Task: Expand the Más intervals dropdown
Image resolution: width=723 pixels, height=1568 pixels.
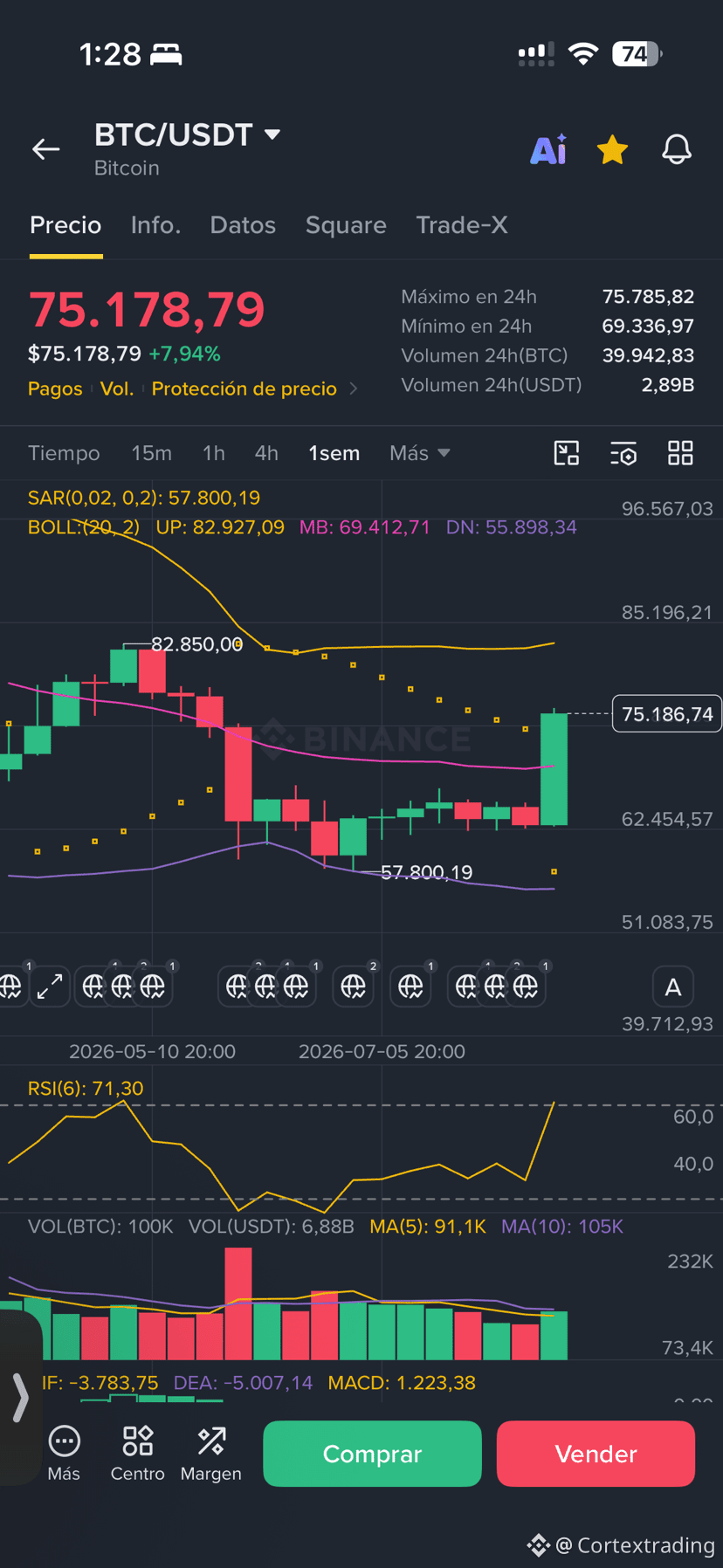Action: pyautogui.click(x=420, y=453)
